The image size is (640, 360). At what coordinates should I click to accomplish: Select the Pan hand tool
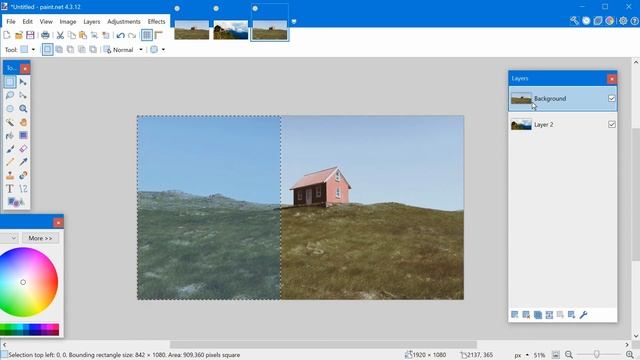(x=23, y=122)
